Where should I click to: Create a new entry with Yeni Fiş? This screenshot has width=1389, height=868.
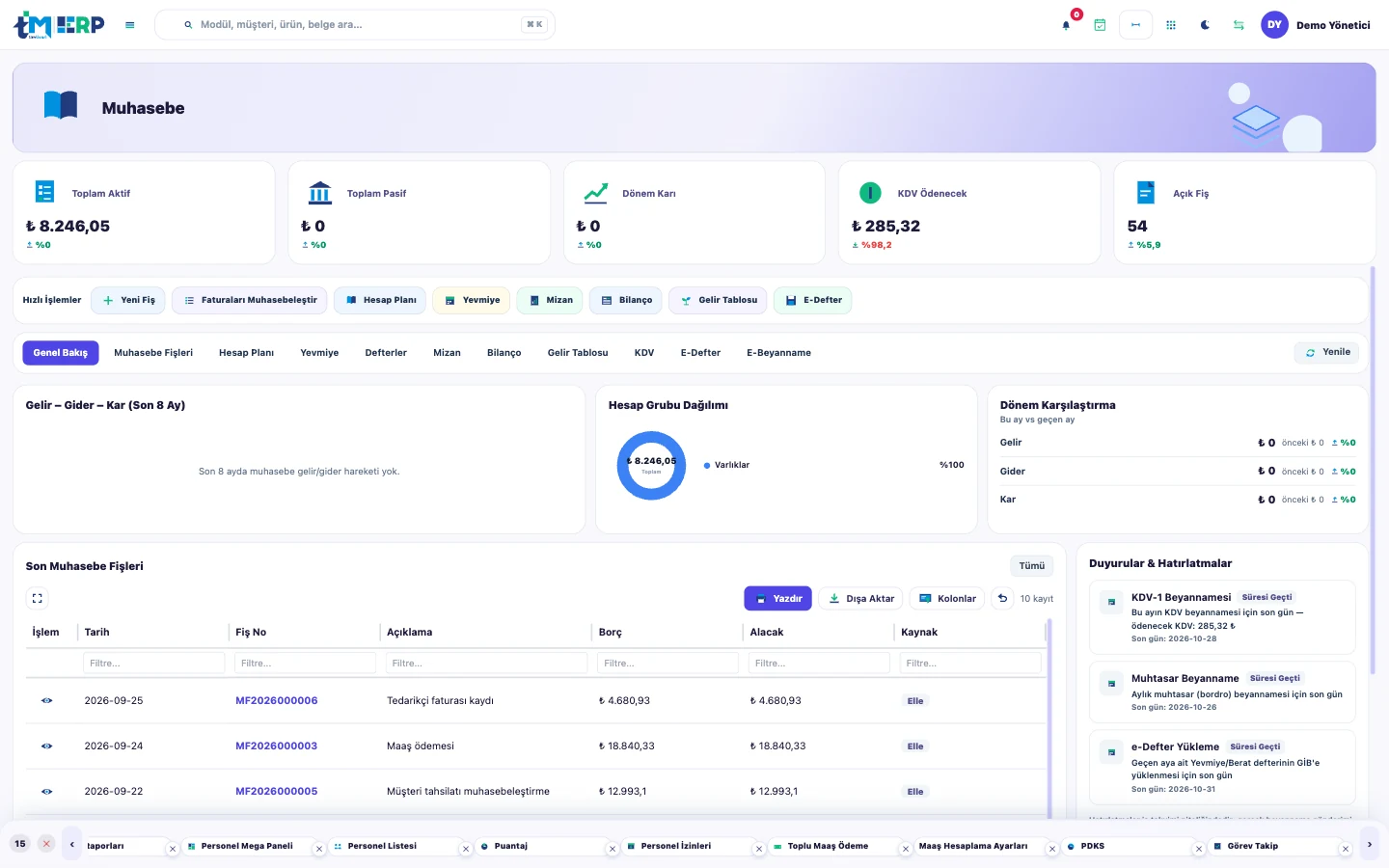click(x=128, y=300)
